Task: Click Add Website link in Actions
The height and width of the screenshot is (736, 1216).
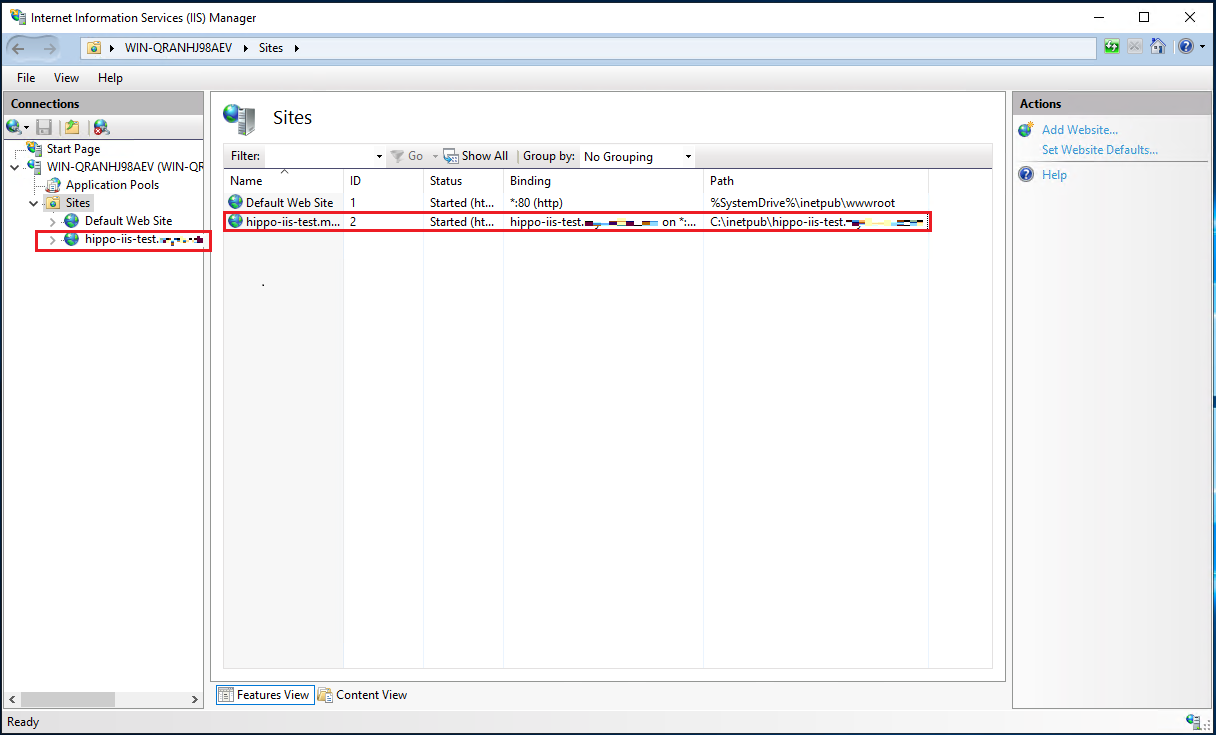Action: point(1080,130)
